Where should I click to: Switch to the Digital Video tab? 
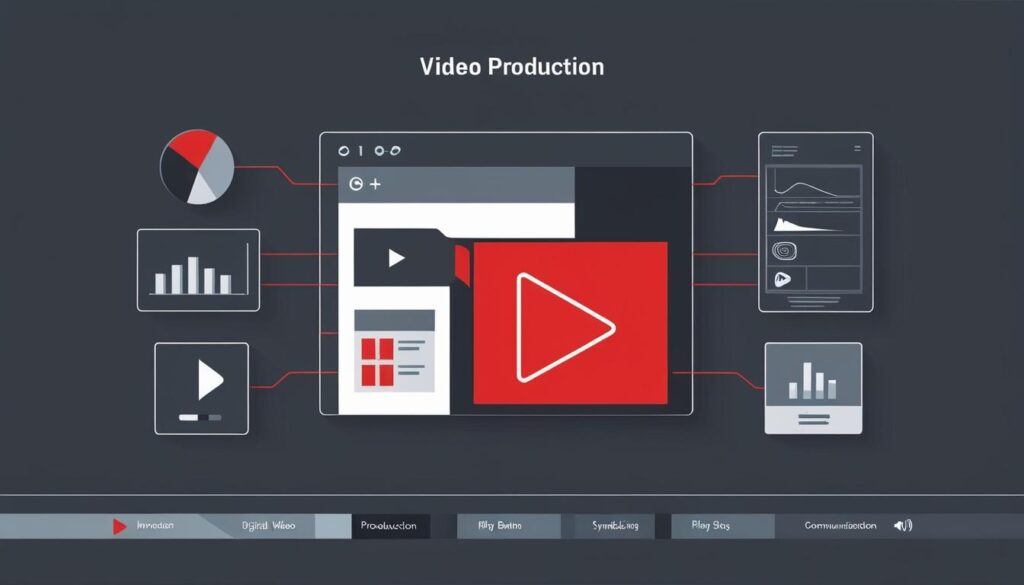(x=269, y=526)
